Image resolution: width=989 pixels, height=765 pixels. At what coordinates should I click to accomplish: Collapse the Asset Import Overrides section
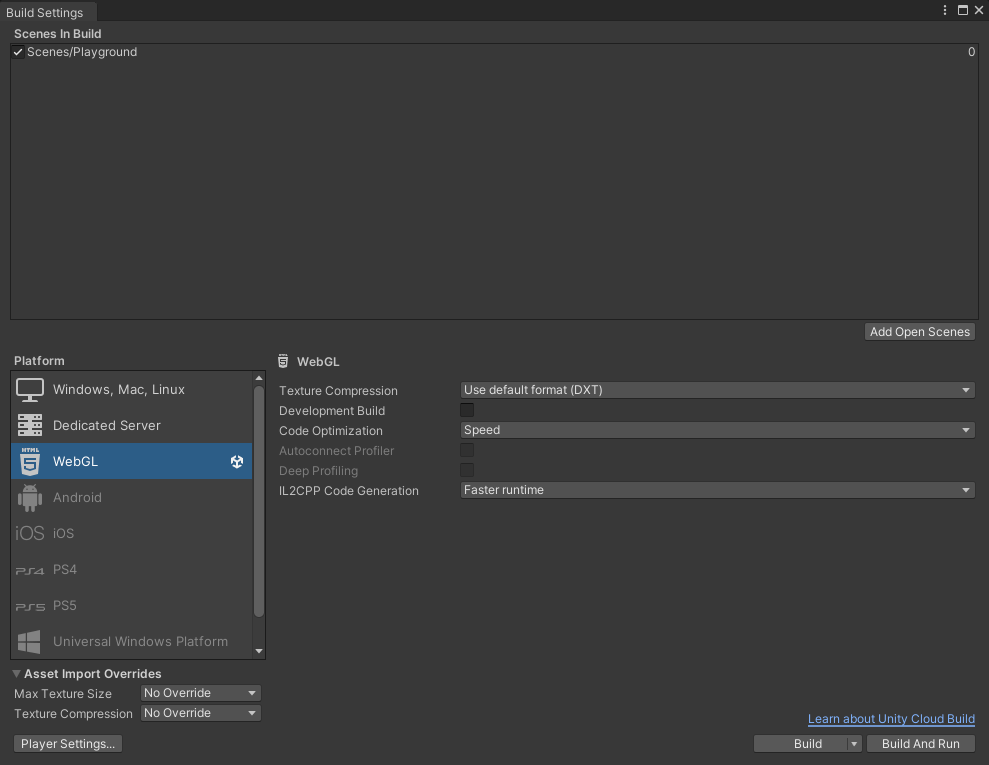(17, 674)
